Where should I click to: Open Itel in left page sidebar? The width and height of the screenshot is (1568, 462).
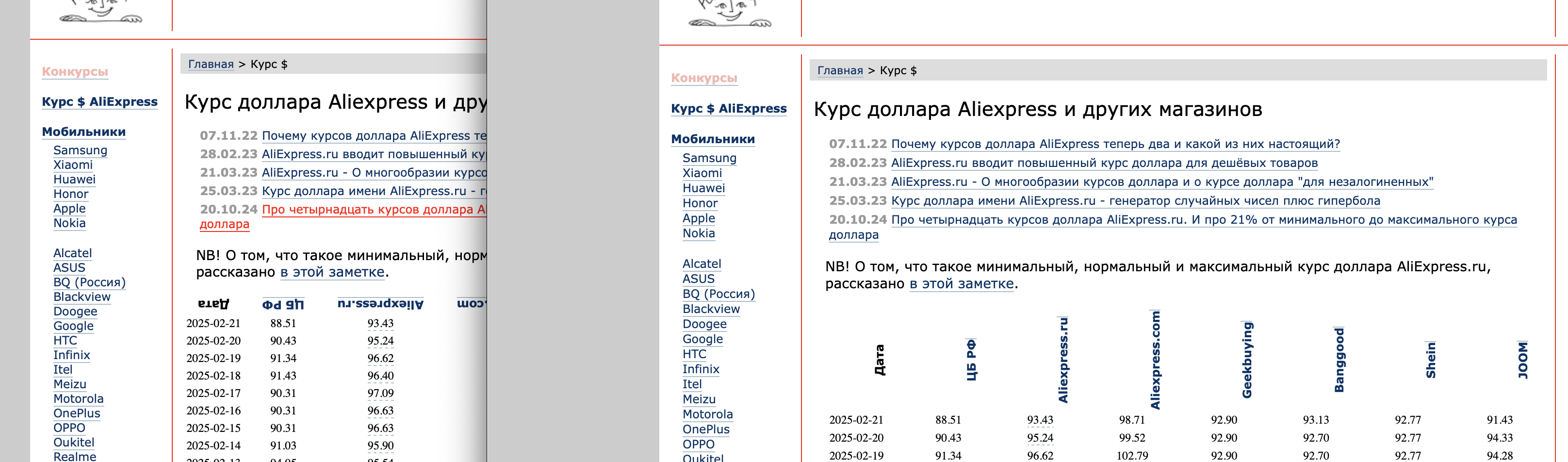coord(63,369)
